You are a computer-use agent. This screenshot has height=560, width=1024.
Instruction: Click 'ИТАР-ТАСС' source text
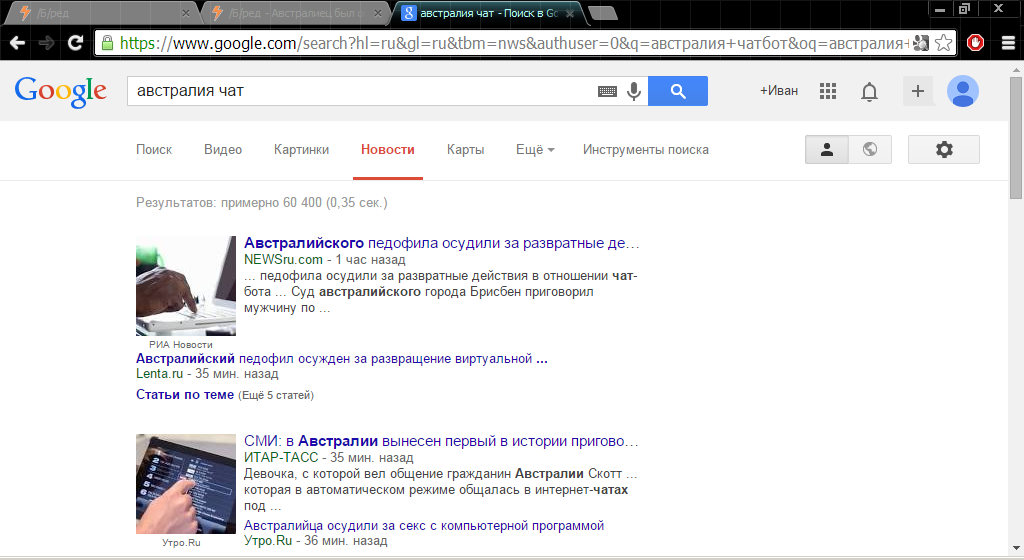pos(281,458)
